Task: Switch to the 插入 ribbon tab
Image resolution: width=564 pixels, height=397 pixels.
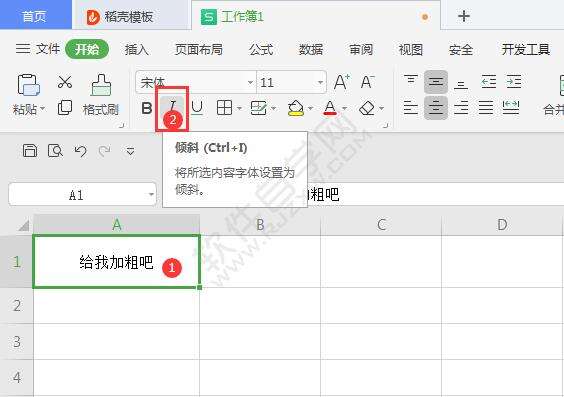Action: point(136,49)
